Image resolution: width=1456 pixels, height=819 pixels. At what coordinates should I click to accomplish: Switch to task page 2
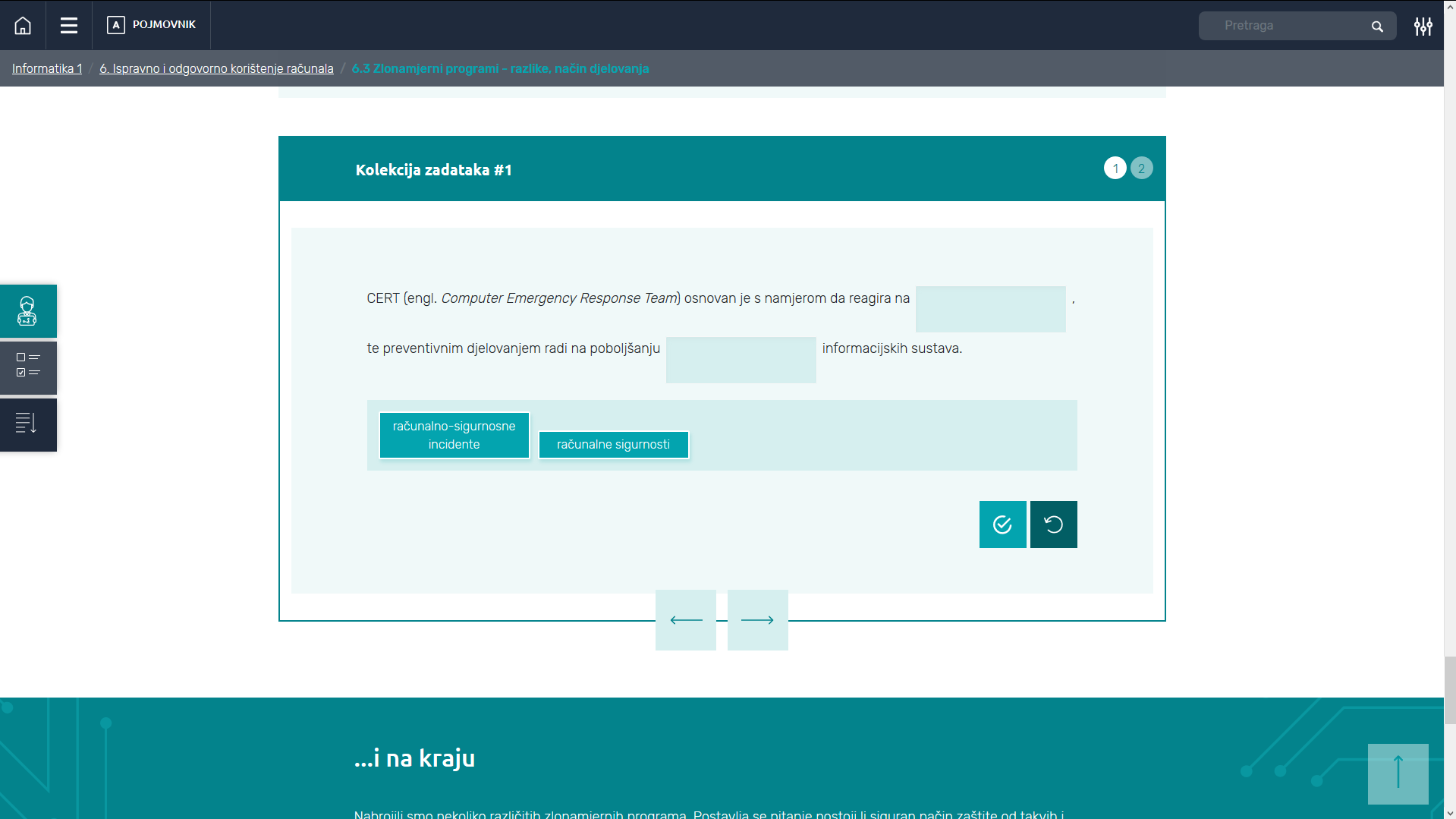coord(1141,169)
